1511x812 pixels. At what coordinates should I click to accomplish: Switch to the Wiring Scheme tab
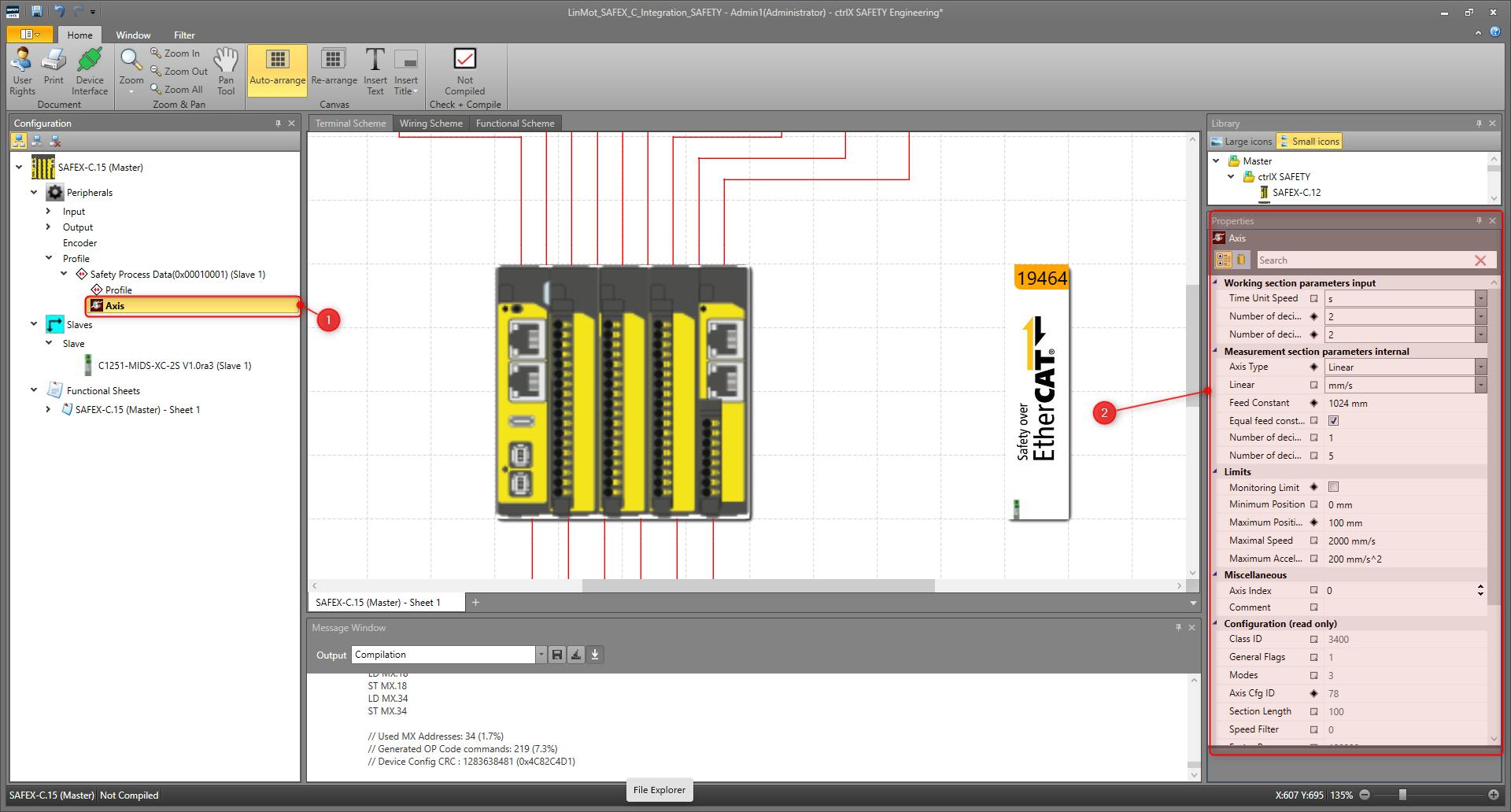click(430, 124)
